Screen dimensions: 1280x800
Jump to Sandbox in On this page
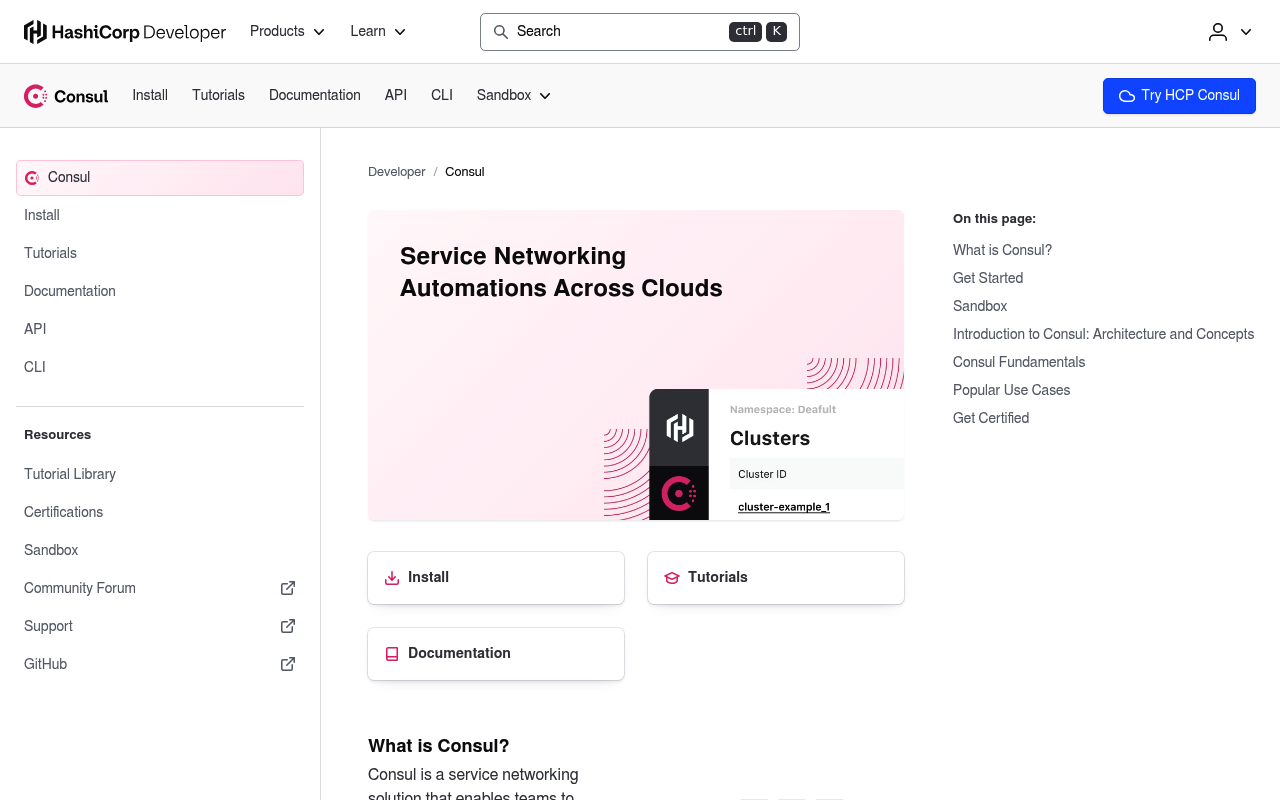coord(980,306)
